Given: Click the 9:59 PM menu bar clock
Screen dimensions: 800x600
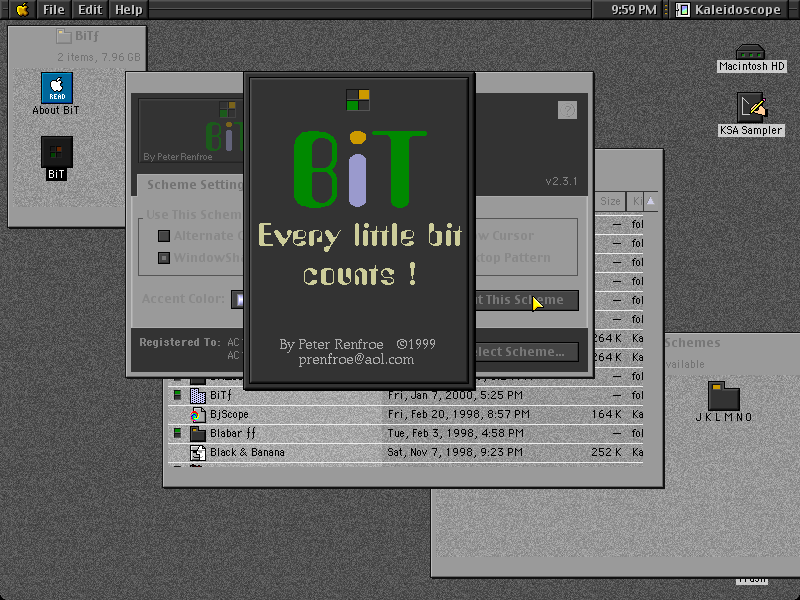Looking at the screenshot, I should click(x=633, y=10).
